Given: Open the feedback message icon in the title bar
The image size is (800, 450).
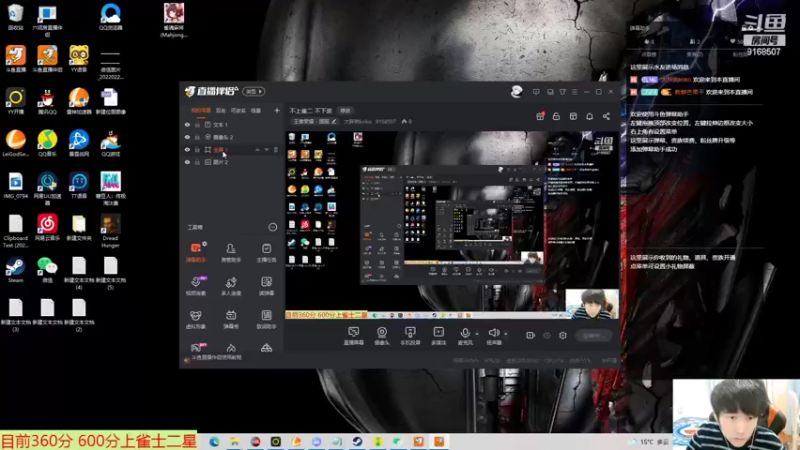Looking at the screenshot, I should [536, 92].
